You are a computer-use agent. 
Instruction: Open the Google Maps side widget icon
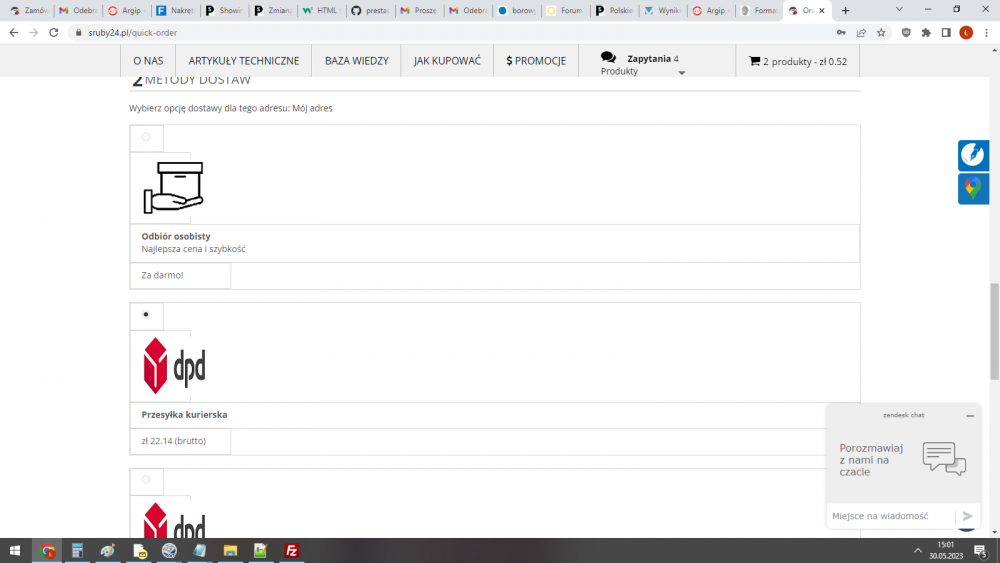click(973, 189)
